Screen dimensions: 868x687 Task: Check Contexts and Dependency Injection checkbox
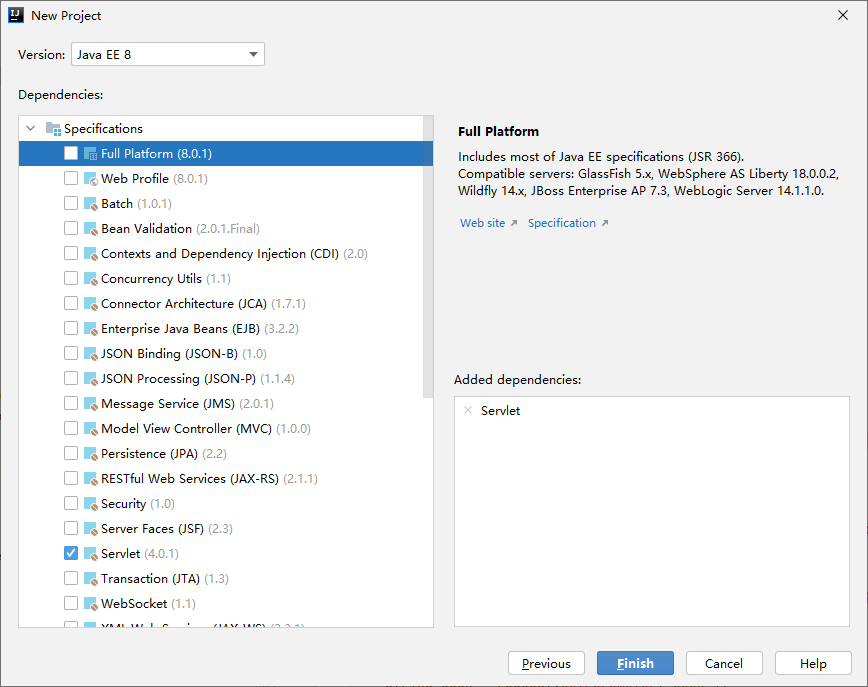click(71, 254)
